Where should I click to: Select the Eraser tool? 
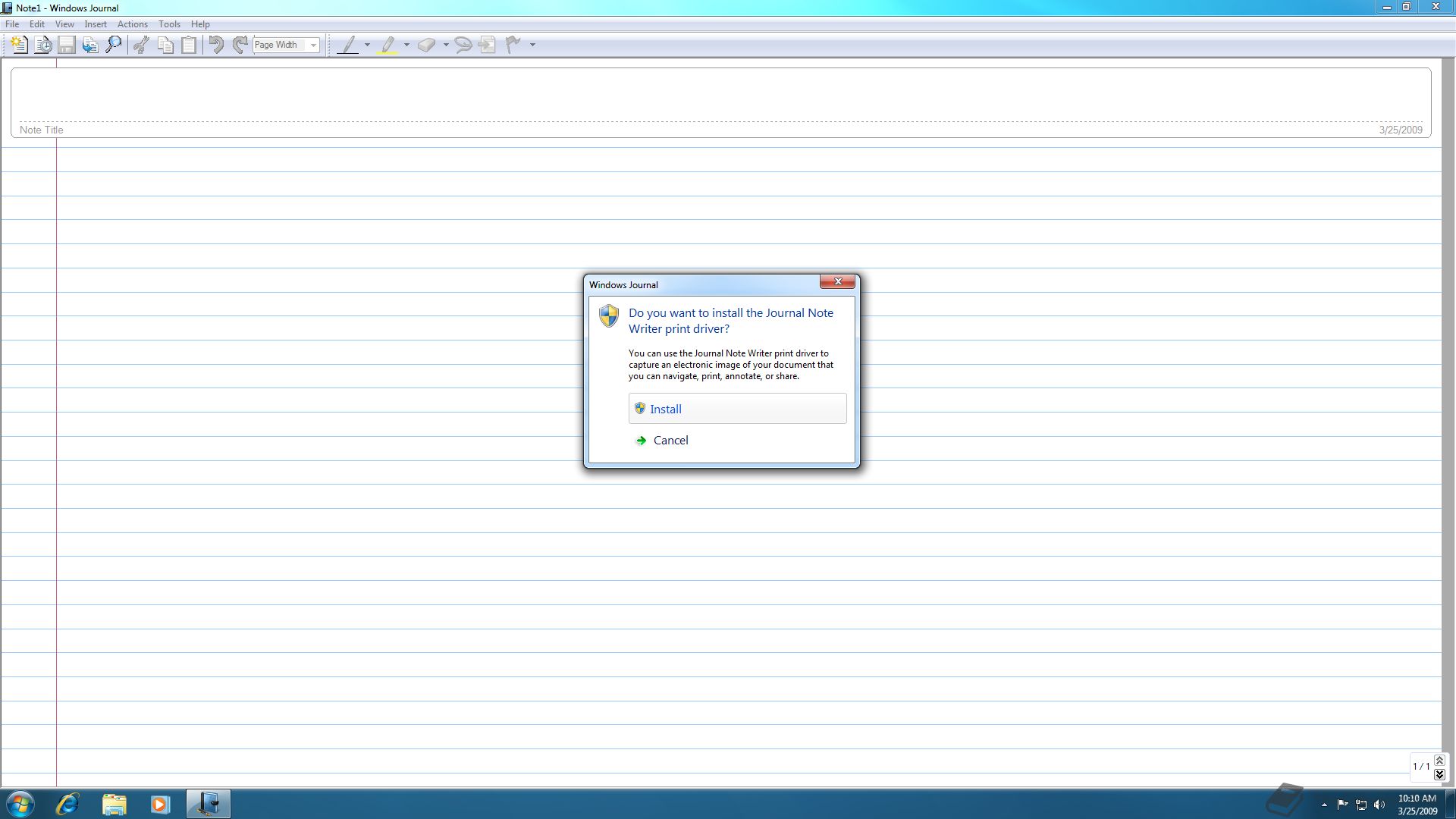427,45
